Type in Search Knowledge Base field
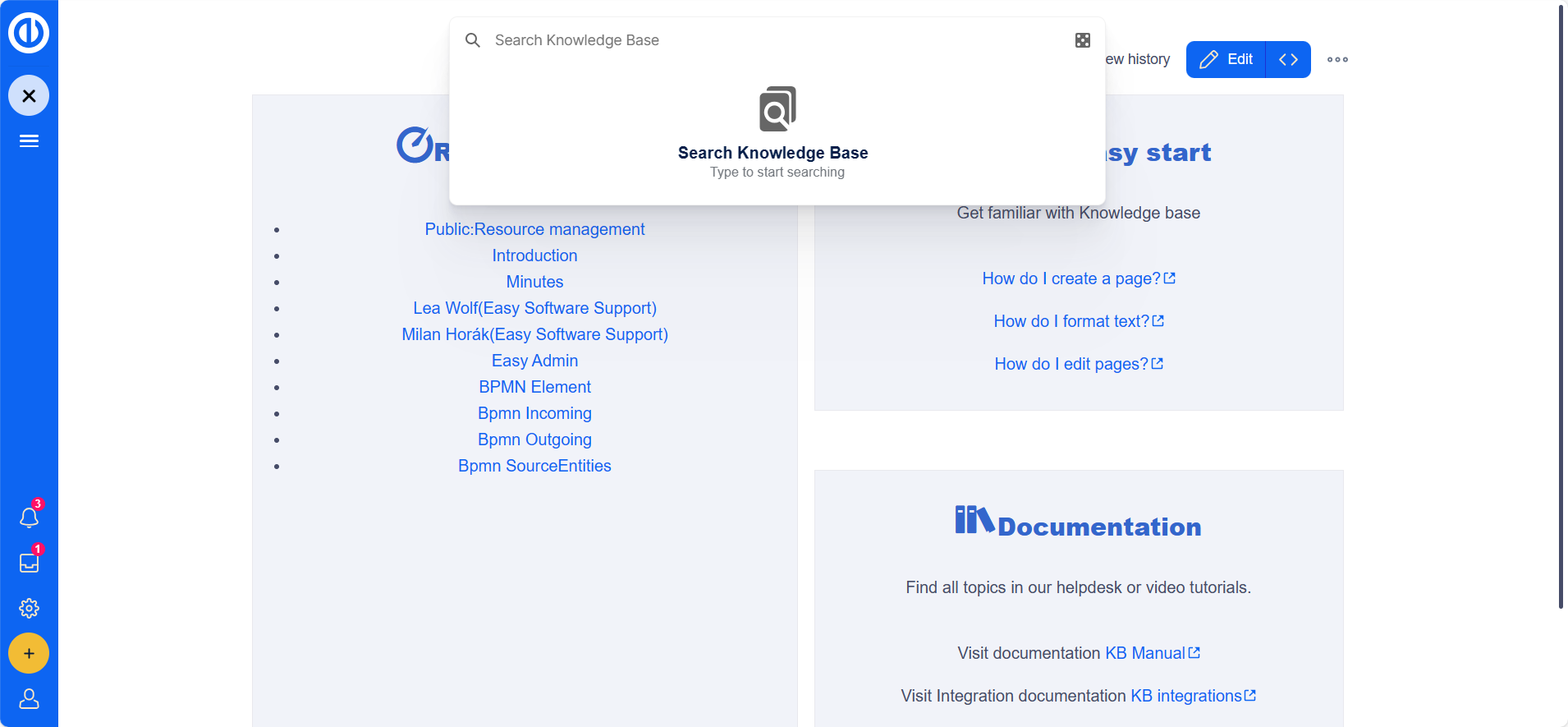 pyautogui.click(x=772, y=40)
